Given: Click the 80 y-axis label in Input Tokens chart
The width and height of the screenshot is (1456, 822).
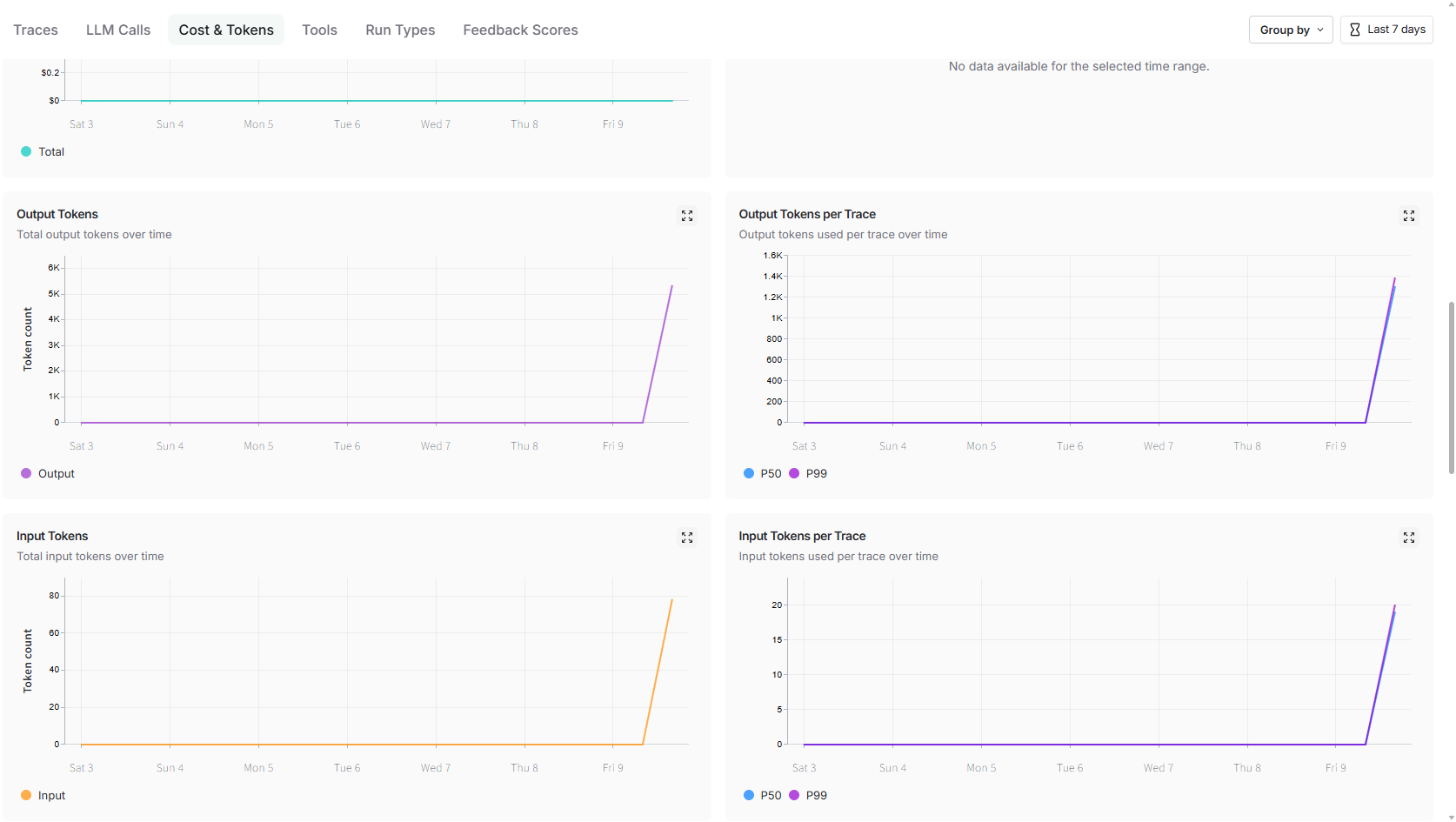Looking at the screenshot, I should coord(54,596).
